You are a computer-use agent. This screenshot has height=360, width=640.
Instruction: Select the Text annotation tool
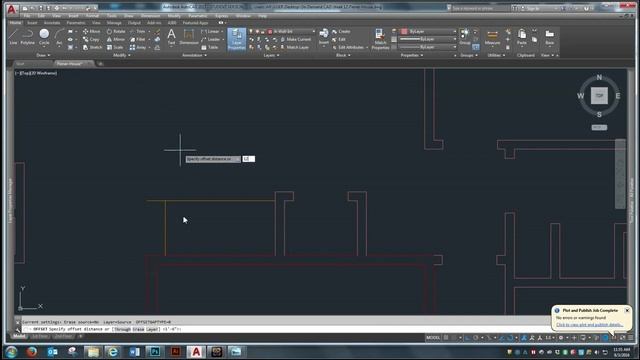(171, 37)
